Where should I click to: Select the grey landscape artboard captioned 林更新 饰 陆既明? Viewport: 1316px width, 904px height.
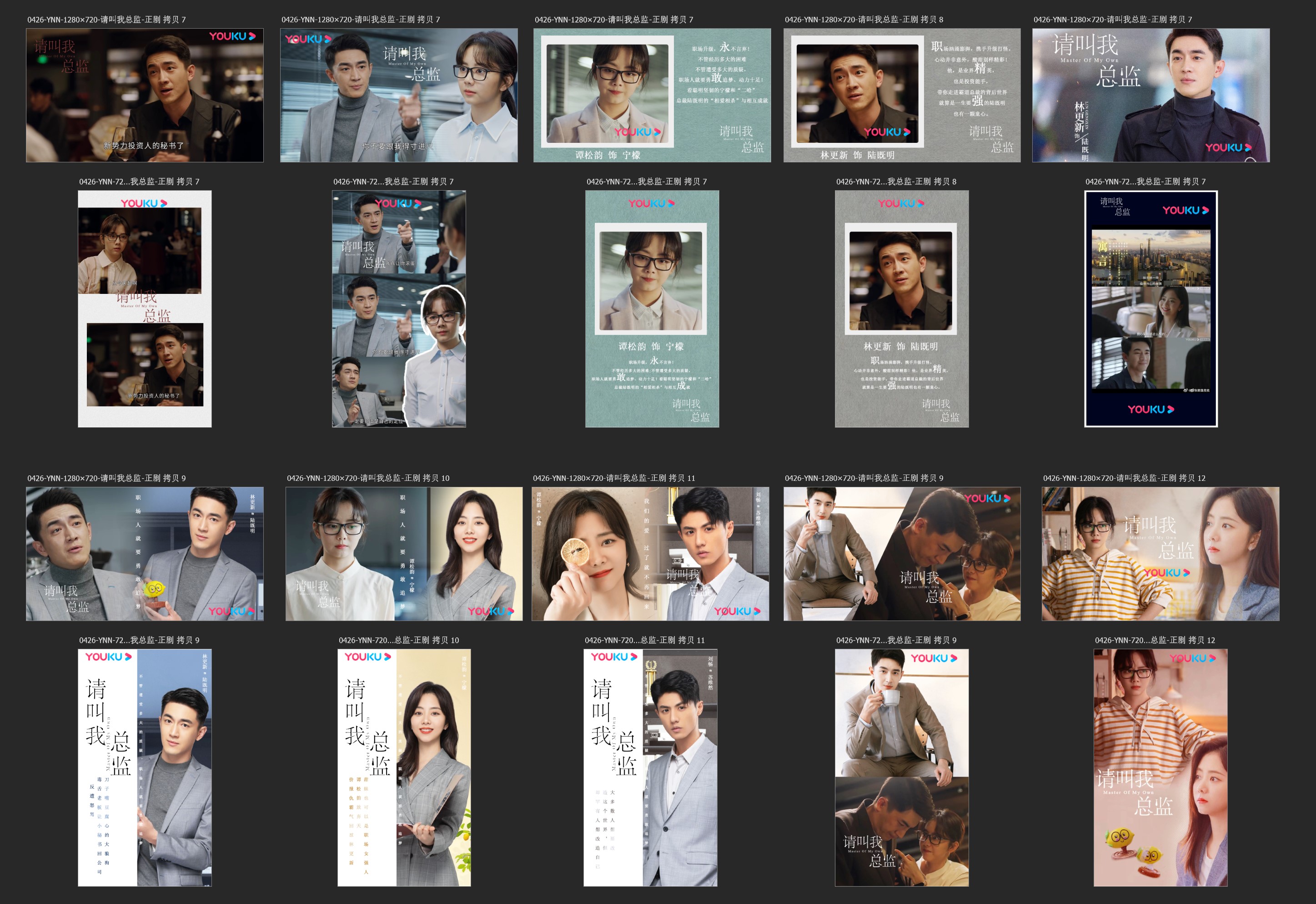pos(902,95)
